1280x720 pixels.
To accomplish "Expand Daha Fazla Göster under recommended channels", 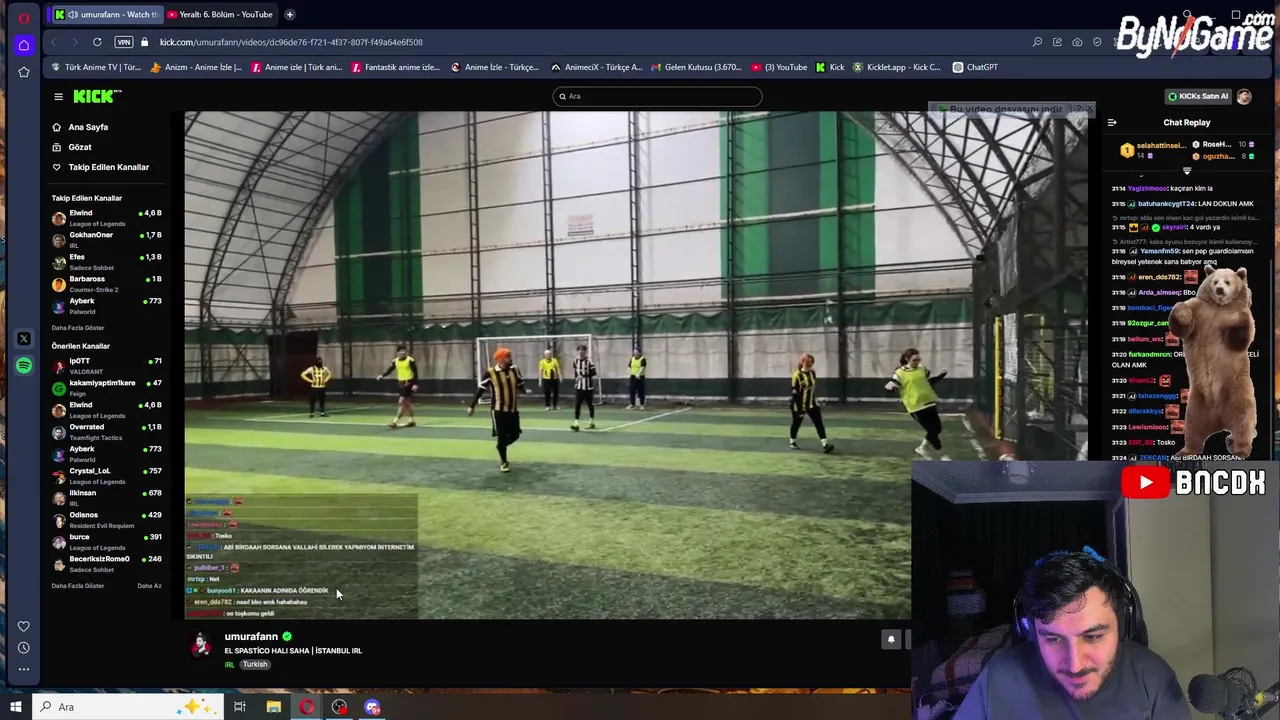I will [78, 586].
